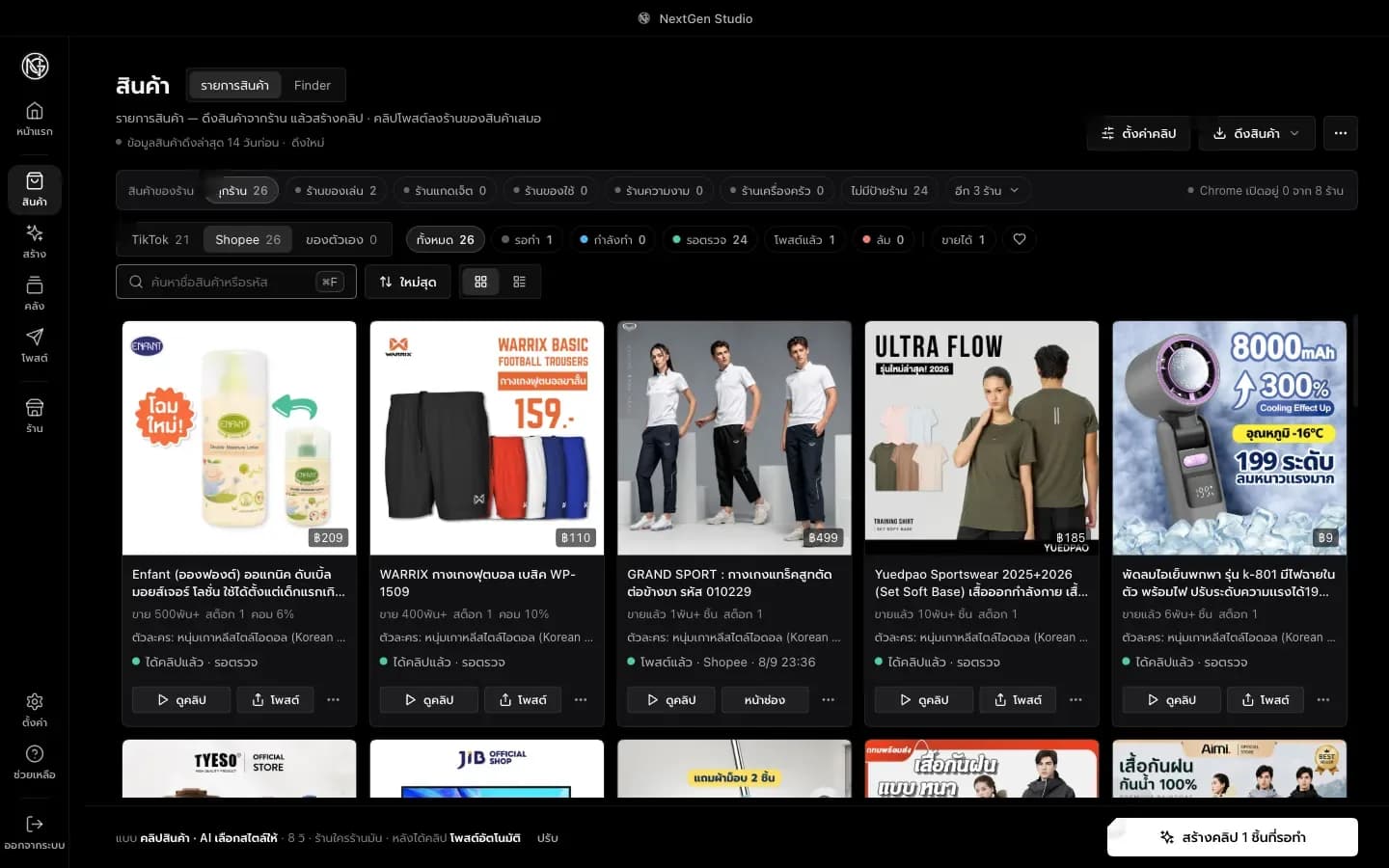Open the สร้าง sparkle sidebar icon
Viewport: 1389px width, 868px height.
tap(35, 242)
